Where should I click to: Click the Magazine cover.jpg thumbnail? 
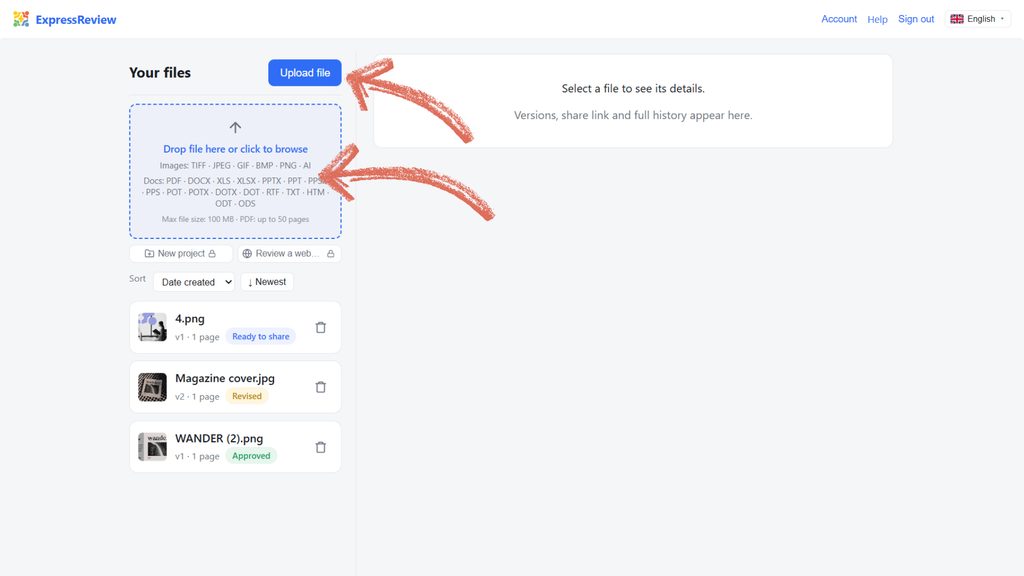click(152, 387)
